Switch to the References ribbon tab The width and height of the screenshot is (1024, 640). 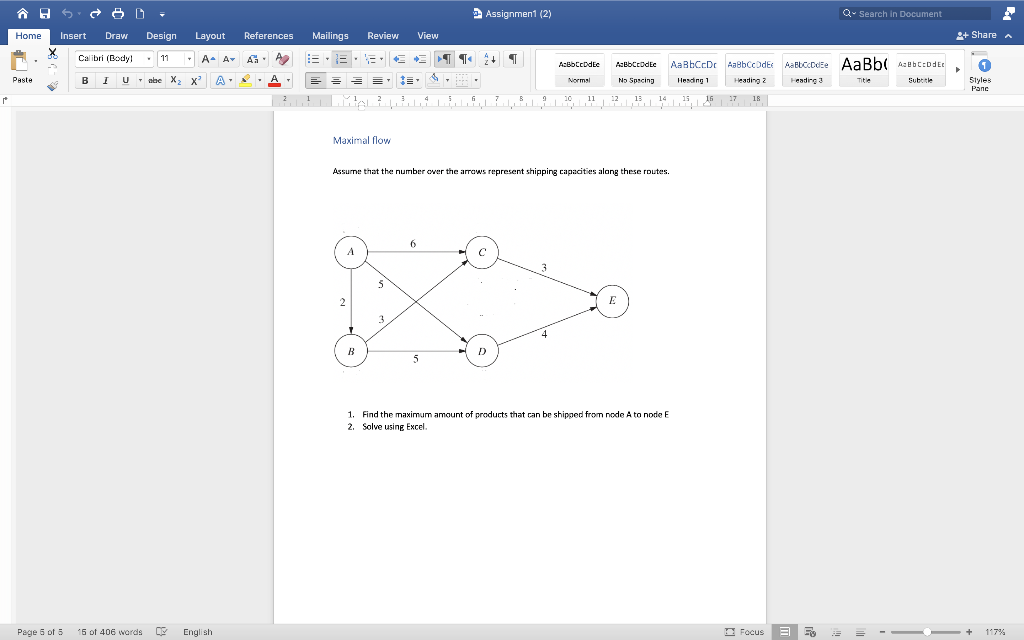coord(268,35)
